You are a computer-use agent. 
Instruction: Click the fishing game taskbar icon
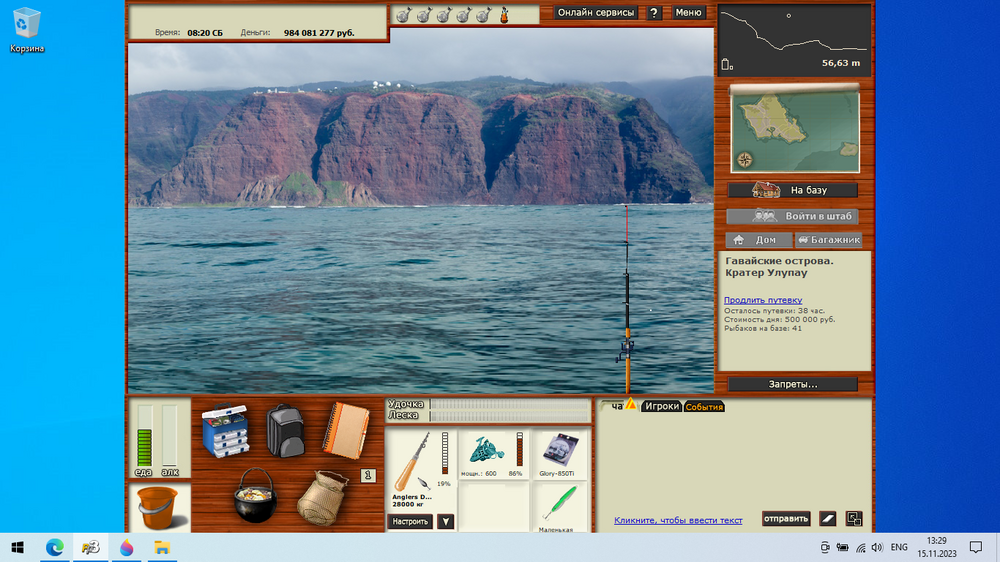pyautogui.click(x=91, y=547)
